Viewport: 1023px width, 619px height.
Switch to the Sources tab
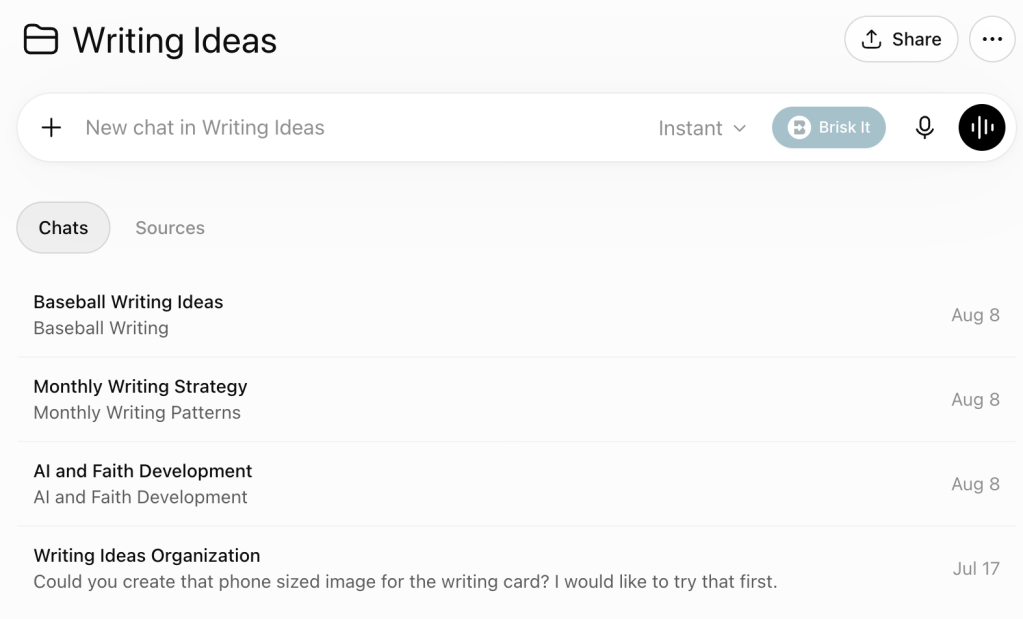(x=170, y=228)
